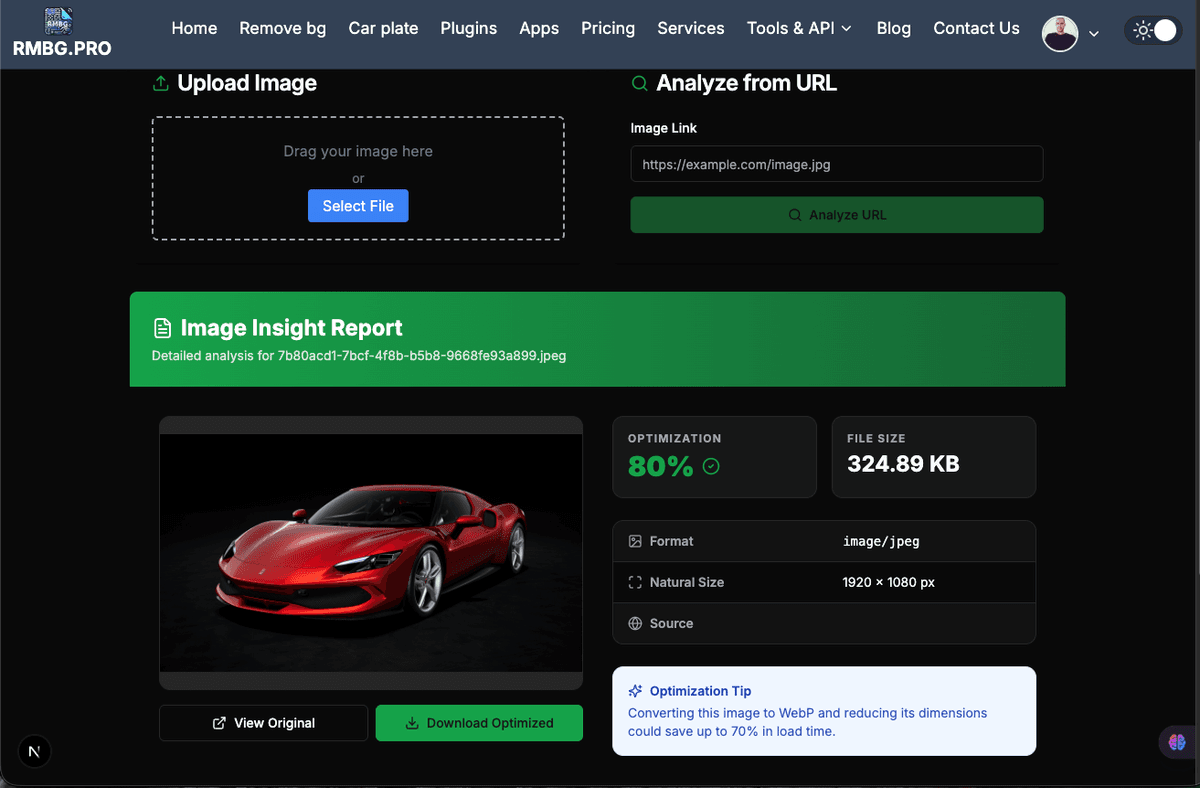
Task: Open the Pricing page from the navbar
Action: (x=608, y=28)
